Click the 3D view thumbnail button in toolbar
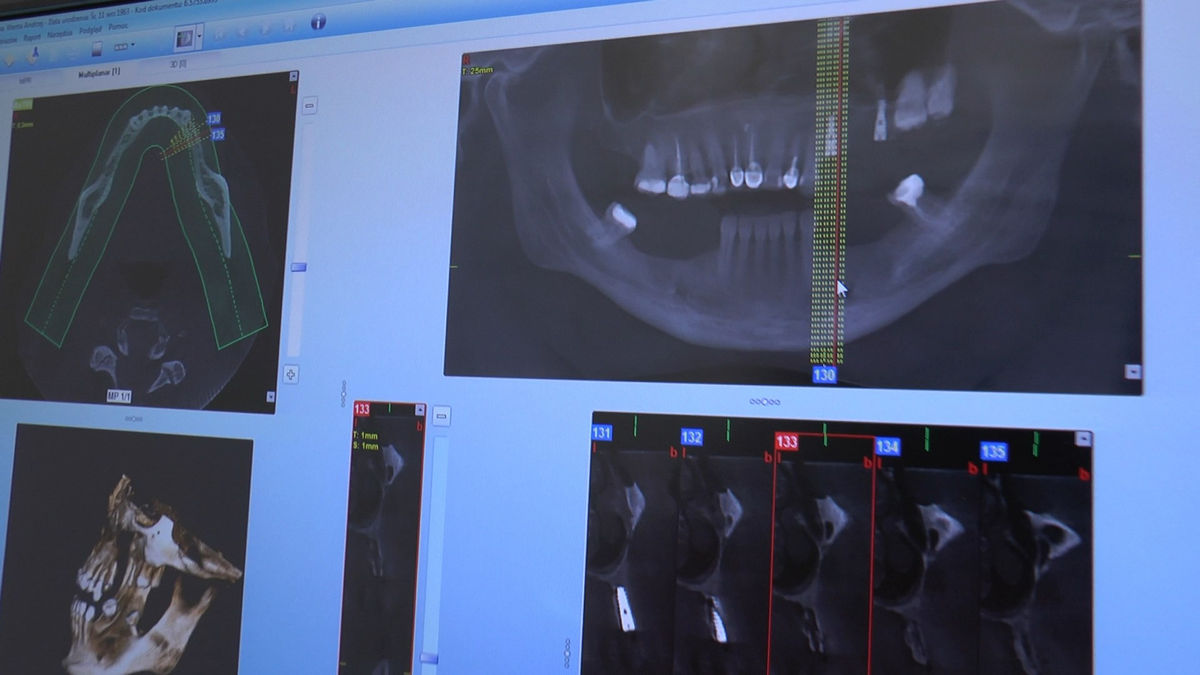The height and width of the screenshot is (675, 1200). (x=185, y=39)
